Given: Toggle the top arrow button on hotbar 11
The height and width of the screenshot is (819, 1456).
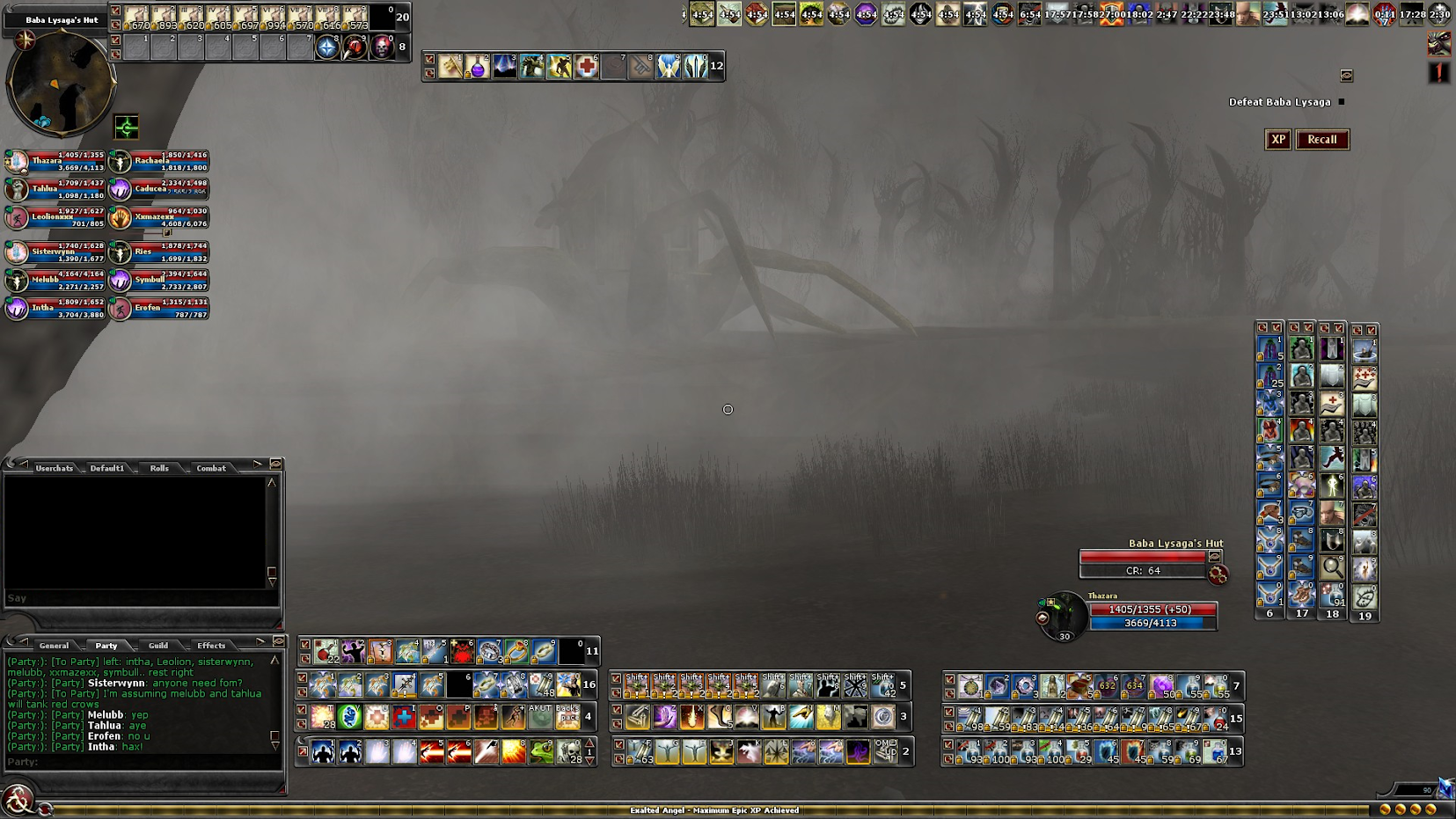Looking at the screenshot, I should point(305,645).
